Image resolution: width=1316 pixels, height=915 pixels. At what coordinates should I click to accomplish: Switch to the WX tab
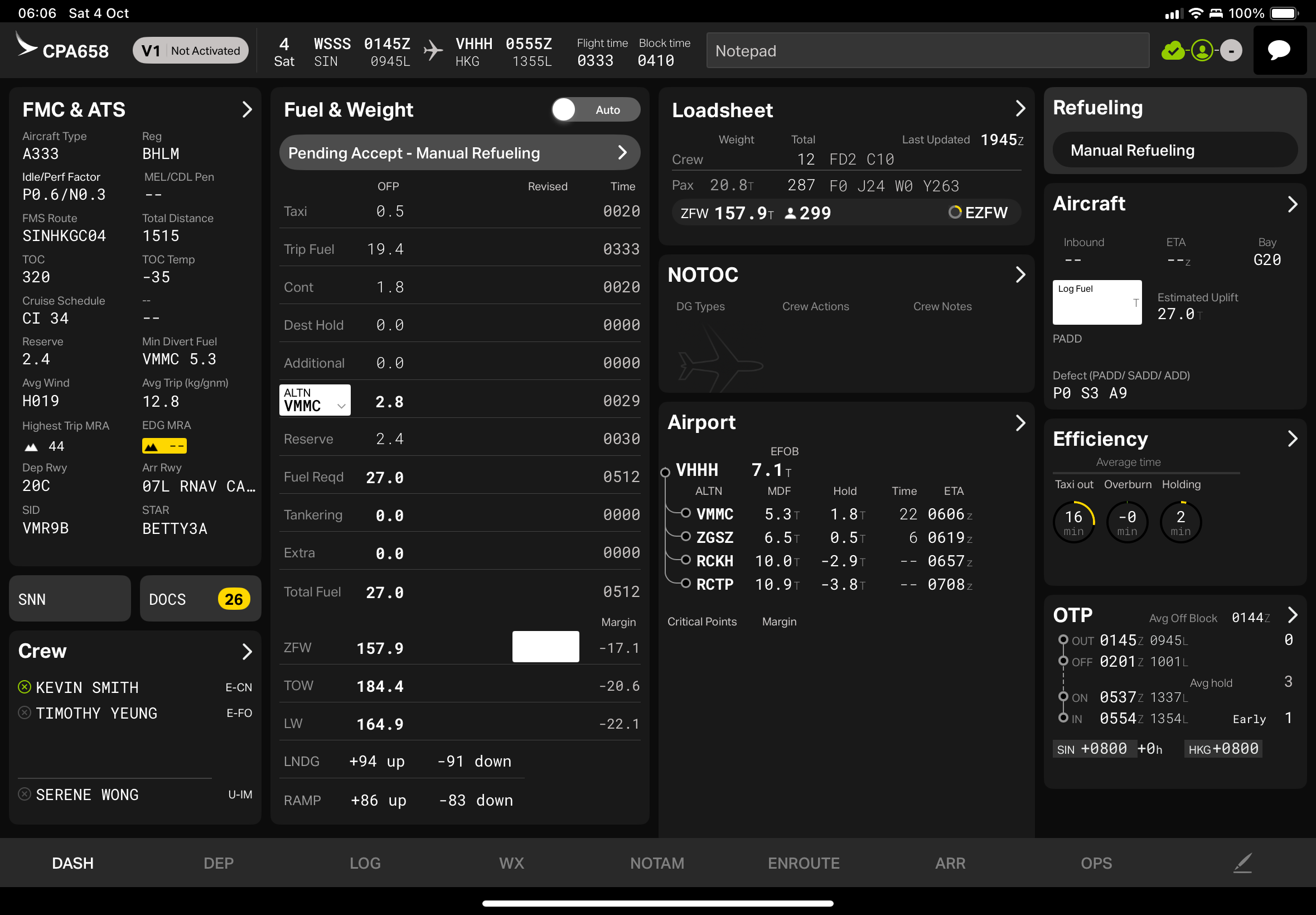pyautogui.click(x=511, y=863)
